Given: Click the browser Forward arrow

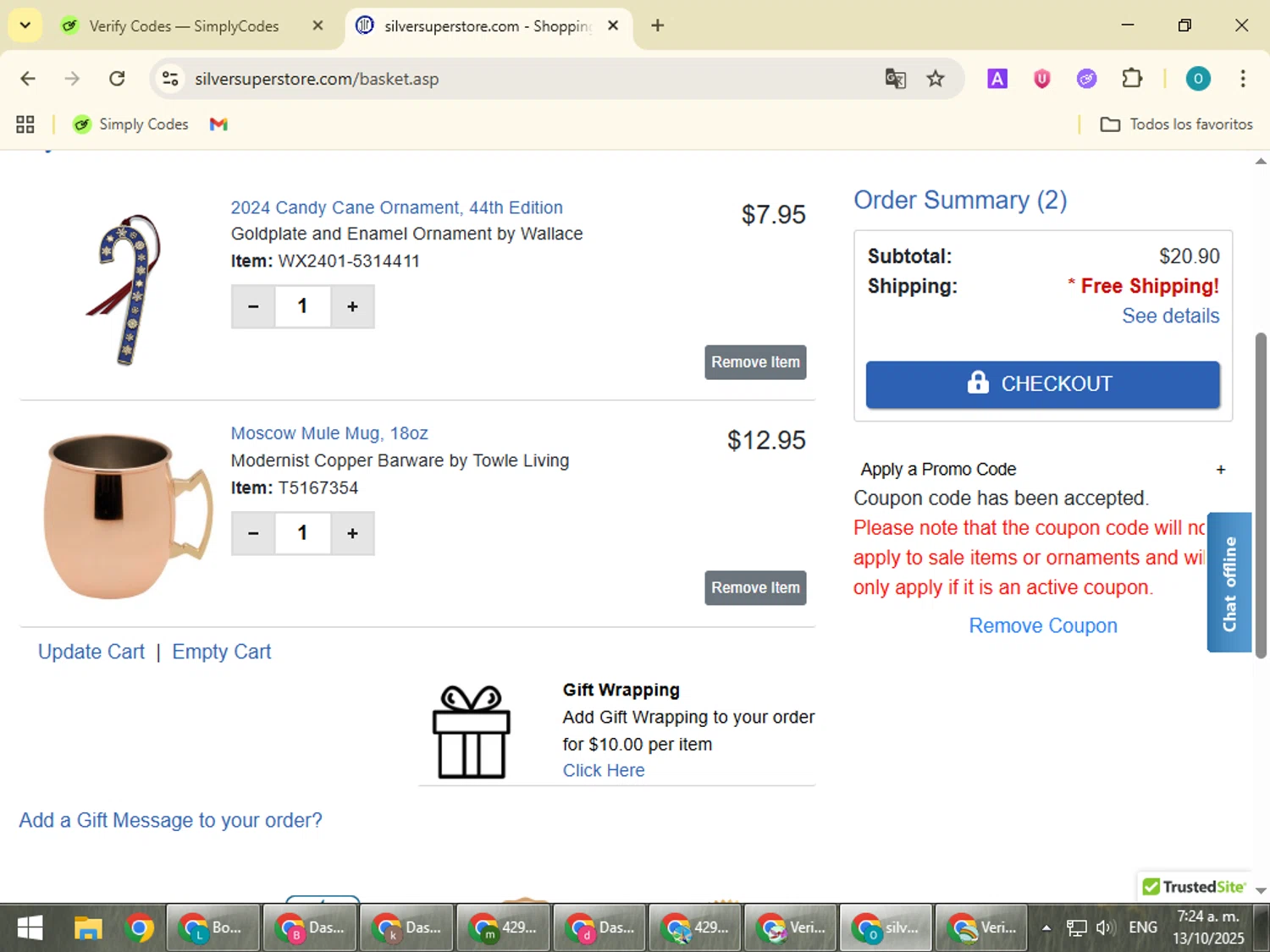Looking at the screenshot, I should pyautogui.click(x=72, y=79).
